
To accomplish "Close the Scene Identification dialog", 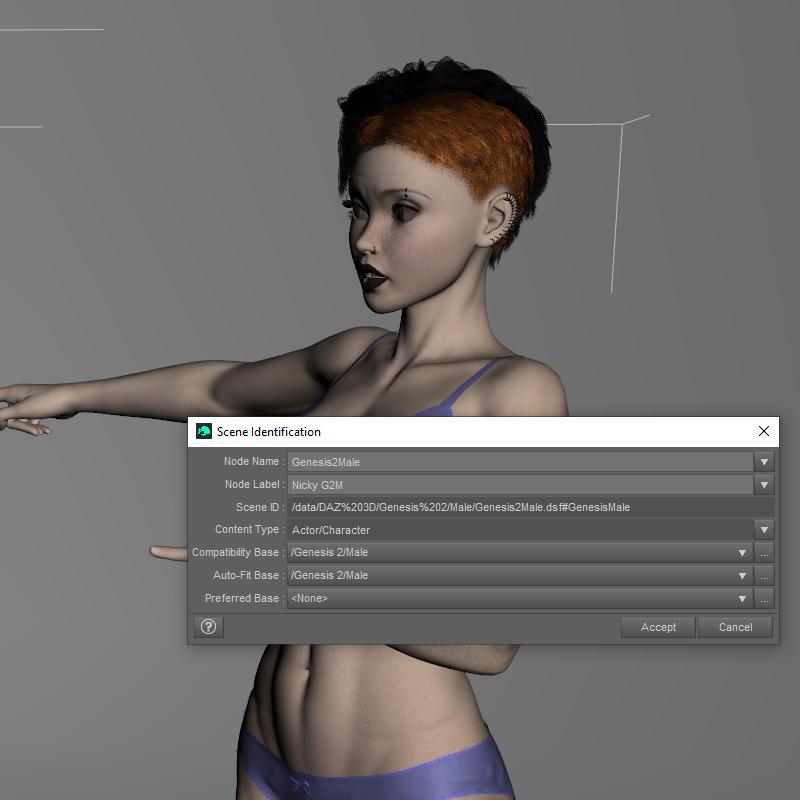I will (x=763, y=431).
